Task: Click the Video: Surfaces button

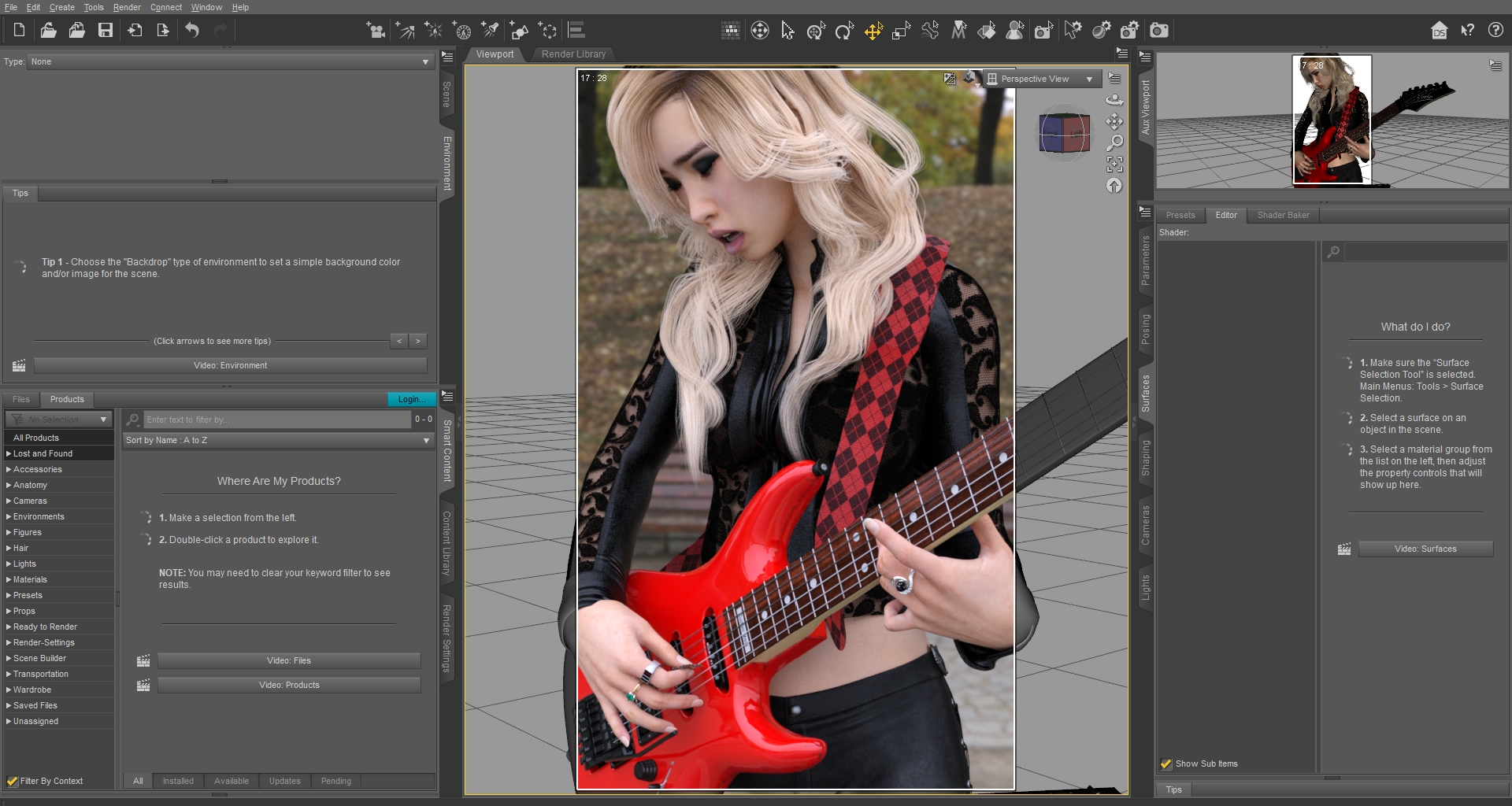Action: click(1425, 549)
